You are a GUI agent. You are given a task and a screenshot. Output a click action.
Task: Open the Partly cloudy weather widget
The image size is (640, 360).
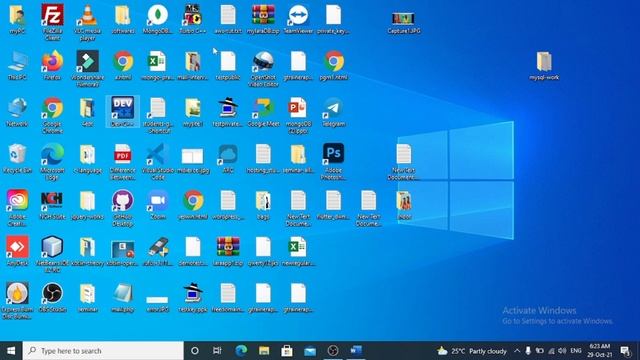tap(472, 351)
